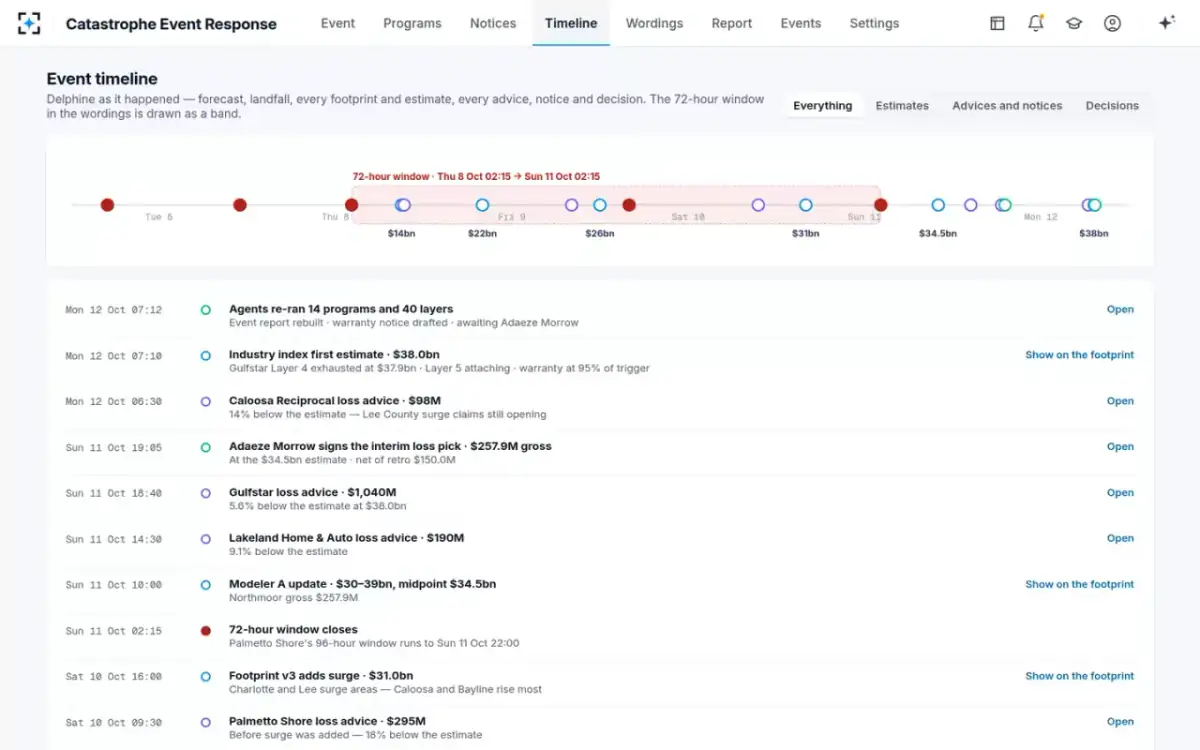The height and width of the screenshot is (750, 1200).
Task: Open the layout panel icon in header
Action: coord(997,23)
